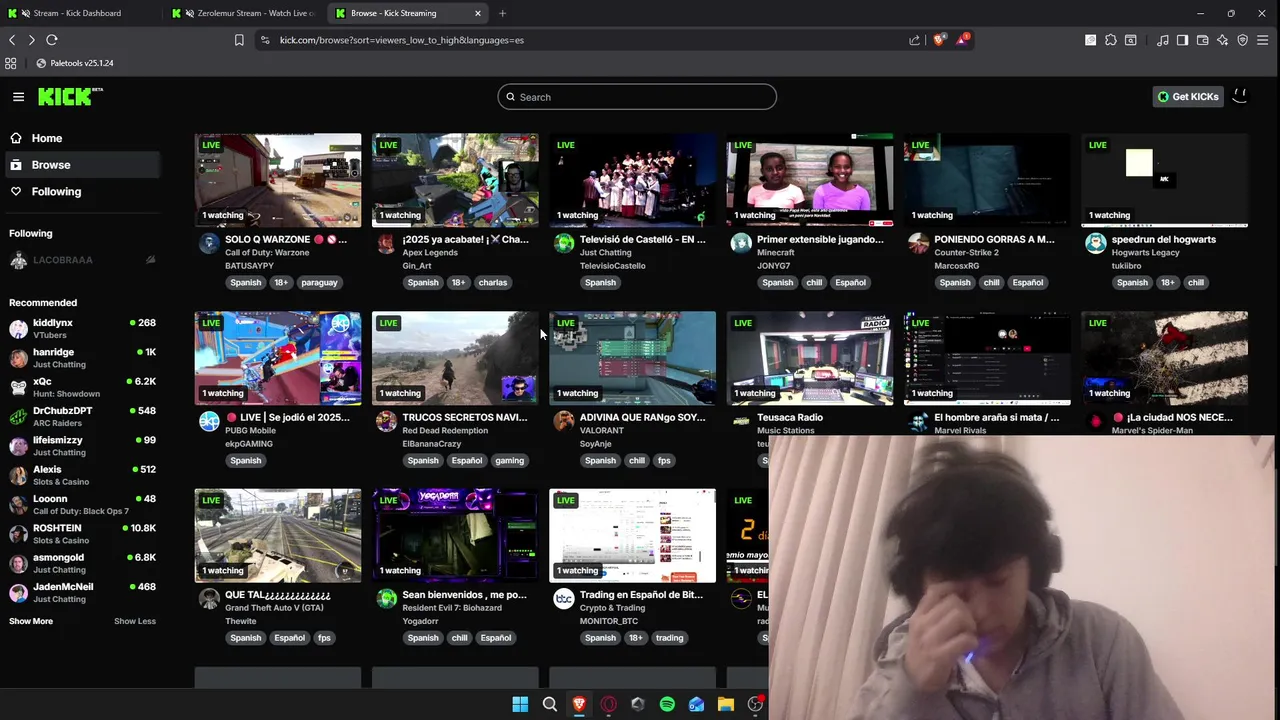Screen dimensions: 1280x720
Task: Click the Get KICKs button
Action: point(1188,97)
